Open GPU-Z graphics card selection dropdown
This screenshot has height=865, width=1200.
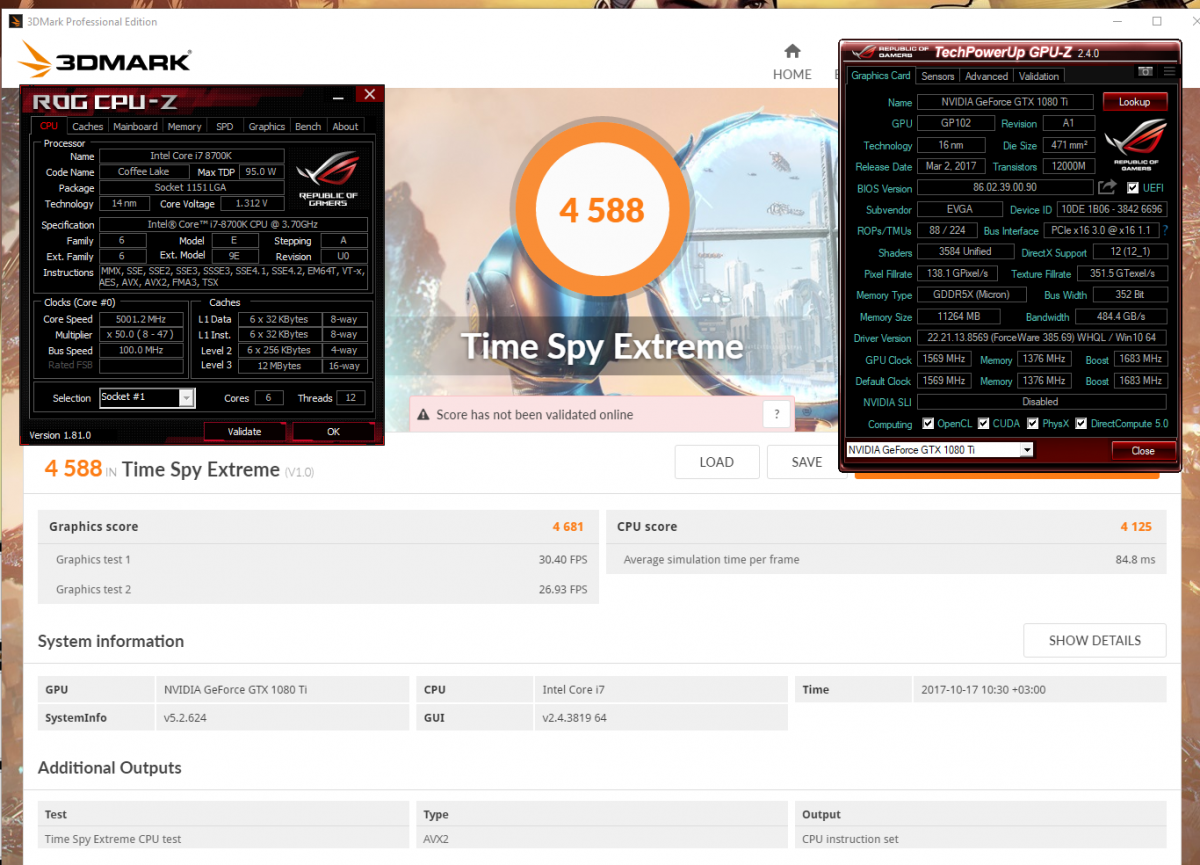[939, 450]
